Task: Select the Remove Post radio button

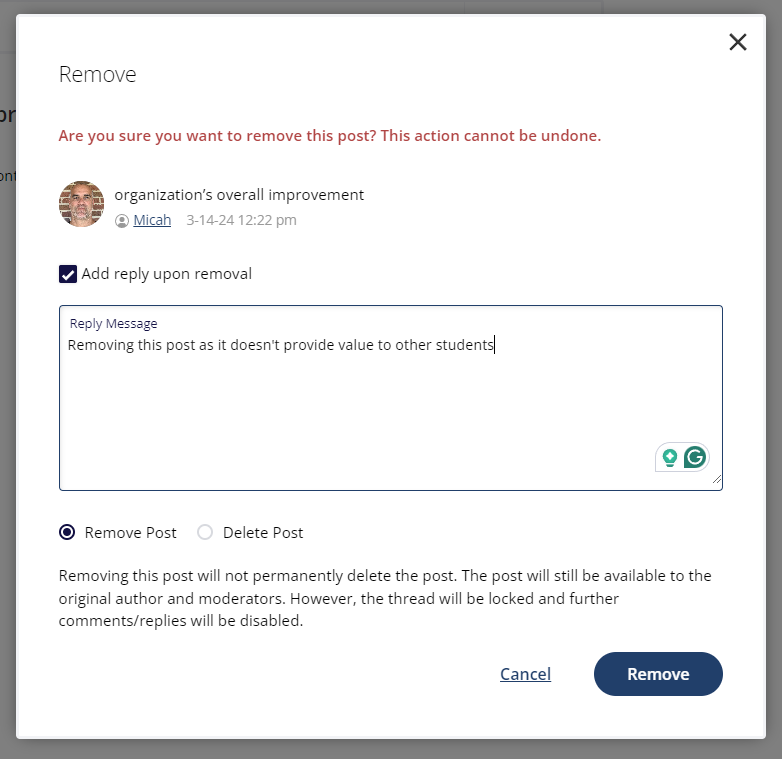Action: pos(67,532)
